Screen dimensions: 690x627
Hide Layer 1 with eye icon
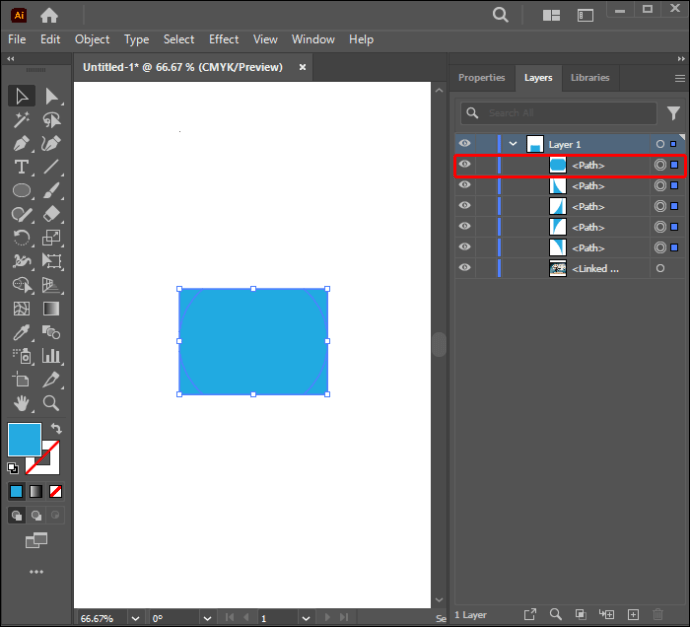465,143
